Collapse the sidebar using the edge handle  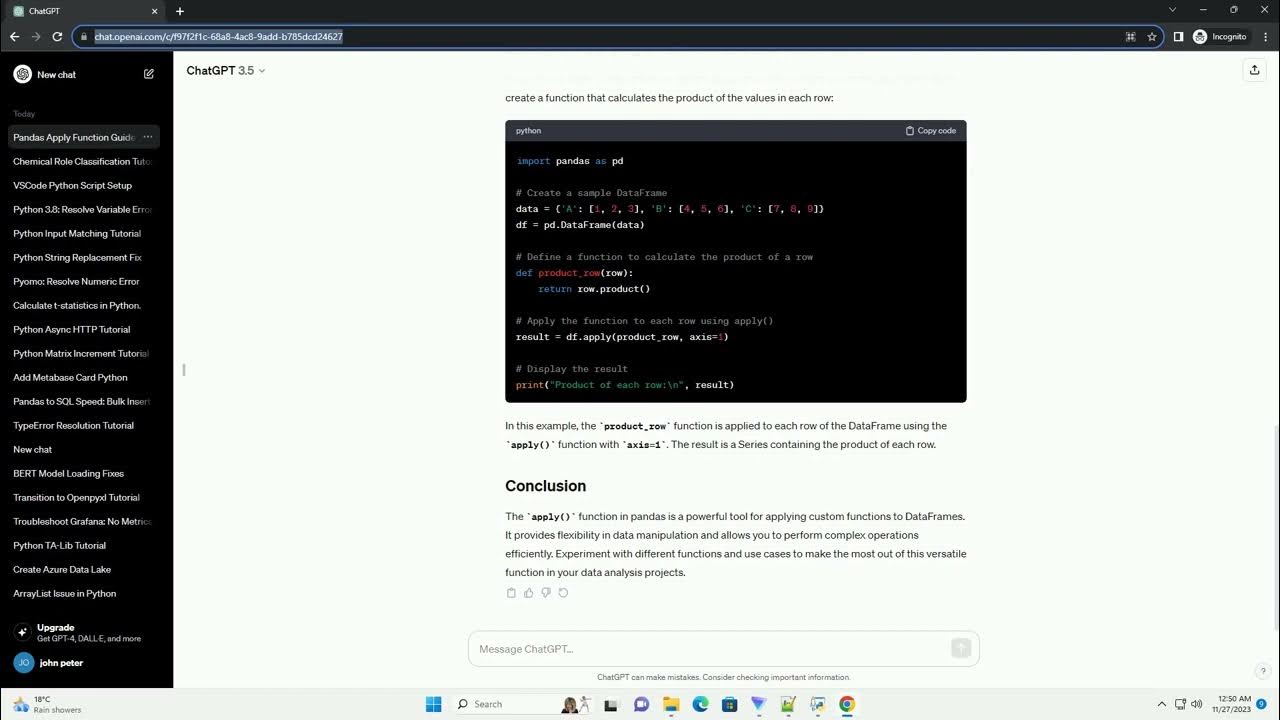coord(184,370)
